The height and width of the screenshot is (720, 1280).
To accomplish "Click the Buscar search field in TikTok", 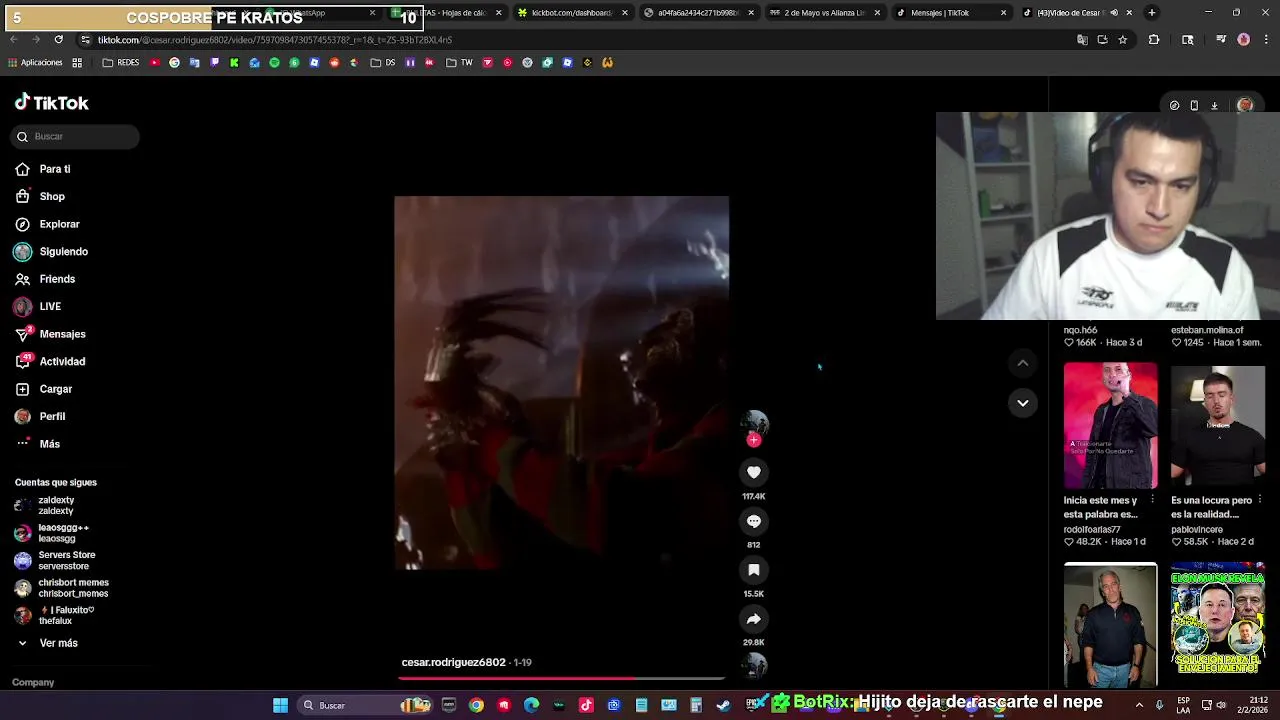I will coord(75,136).
